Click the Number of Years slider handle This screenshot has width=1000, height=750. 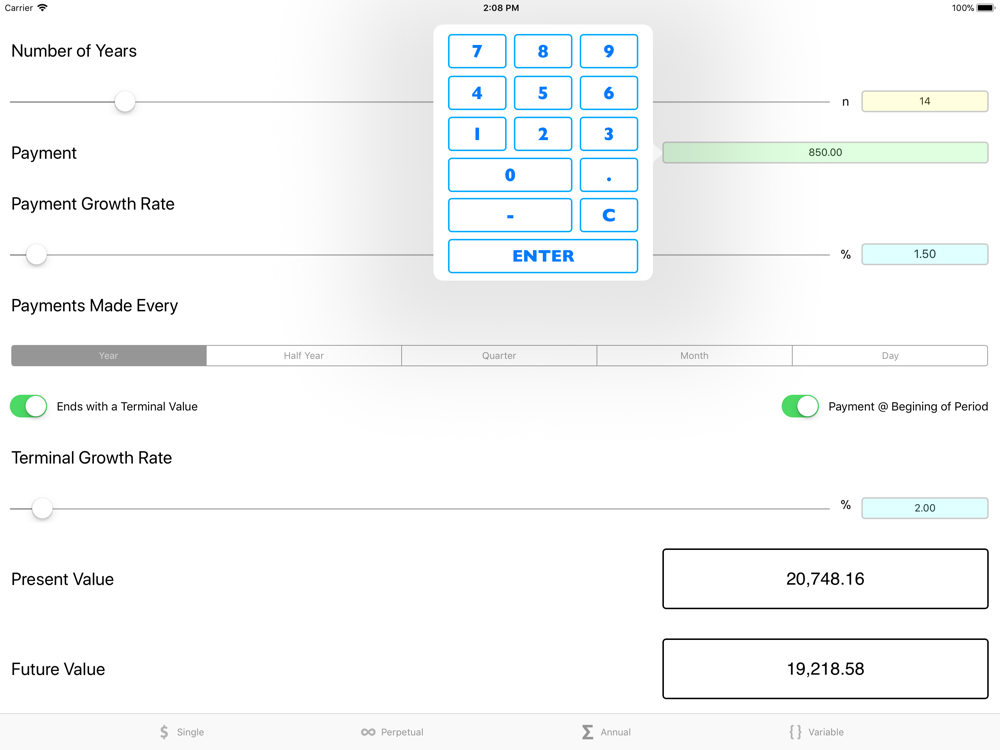click(x=125, y=102)
